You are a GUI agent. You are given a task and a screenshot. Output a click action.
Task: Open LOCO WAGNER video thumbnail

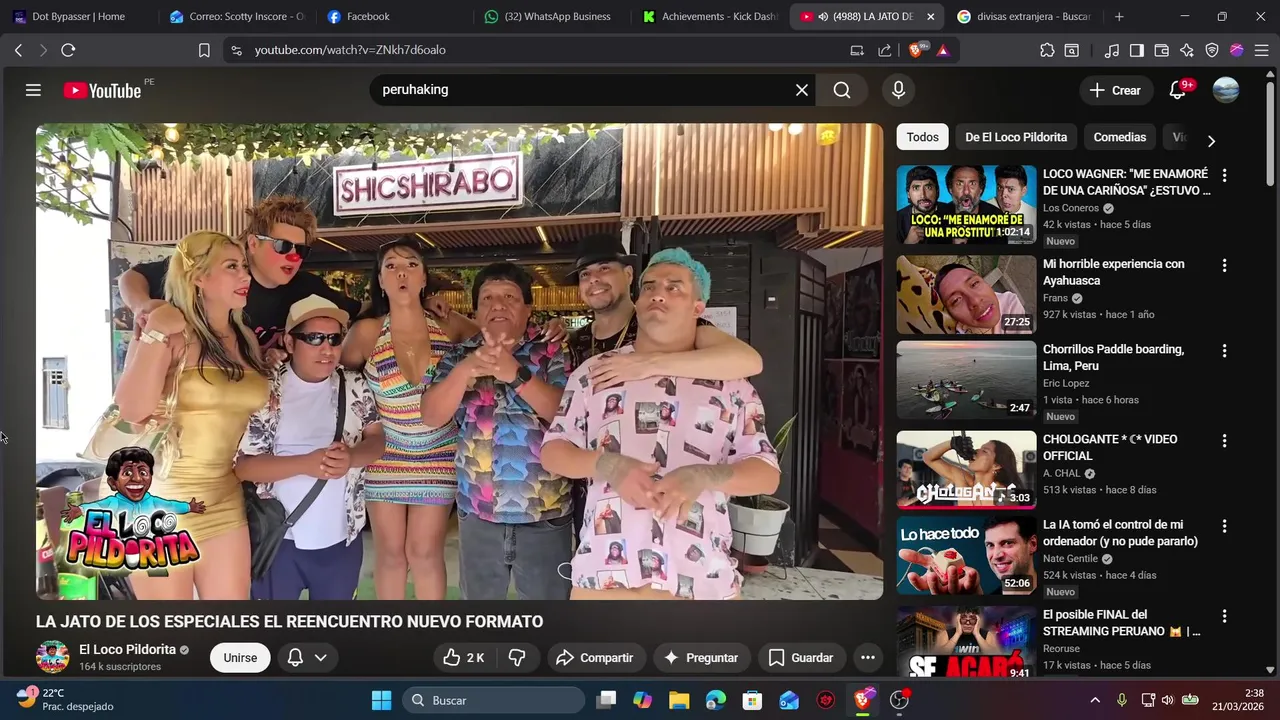tap(966, 205)
